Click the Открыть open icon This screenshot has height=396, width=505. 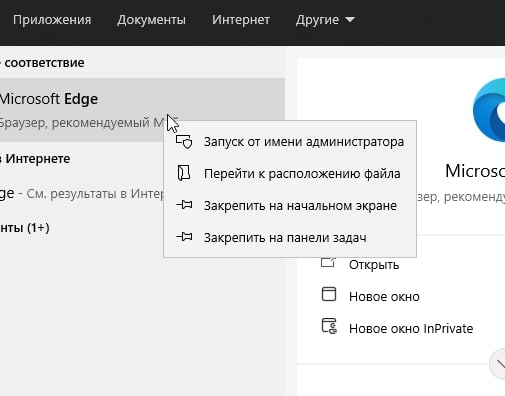tap(328, 262)
